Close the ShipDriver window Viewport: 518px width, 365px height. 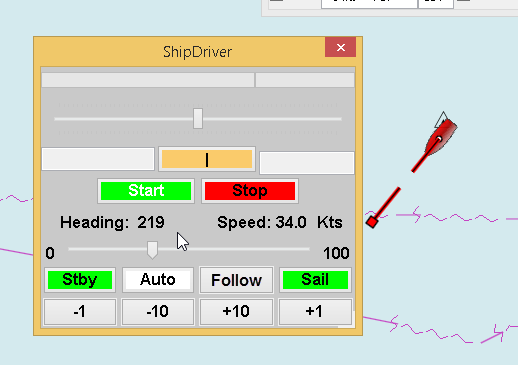[340, 47]
